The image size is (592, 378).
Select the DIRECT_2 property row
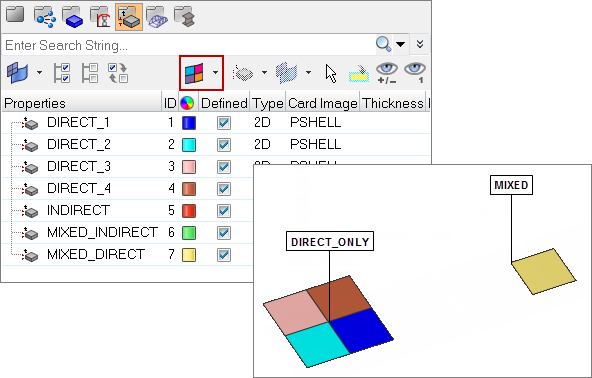pos(216,144)
